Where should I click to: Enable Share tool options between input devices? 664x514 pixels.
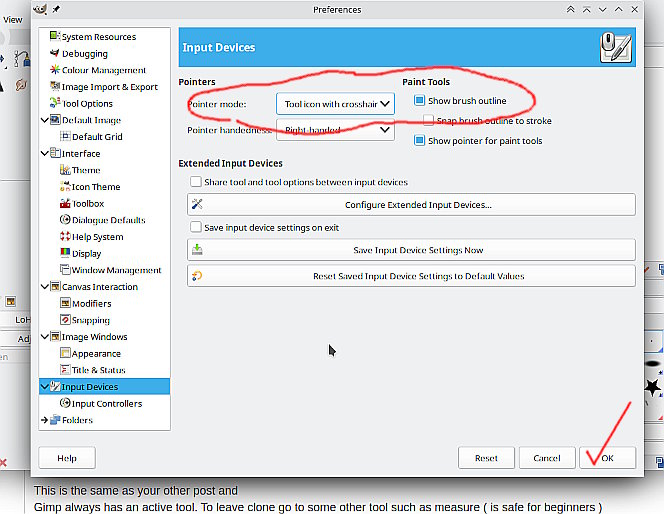pyautogui.click(x=196, y=182)
